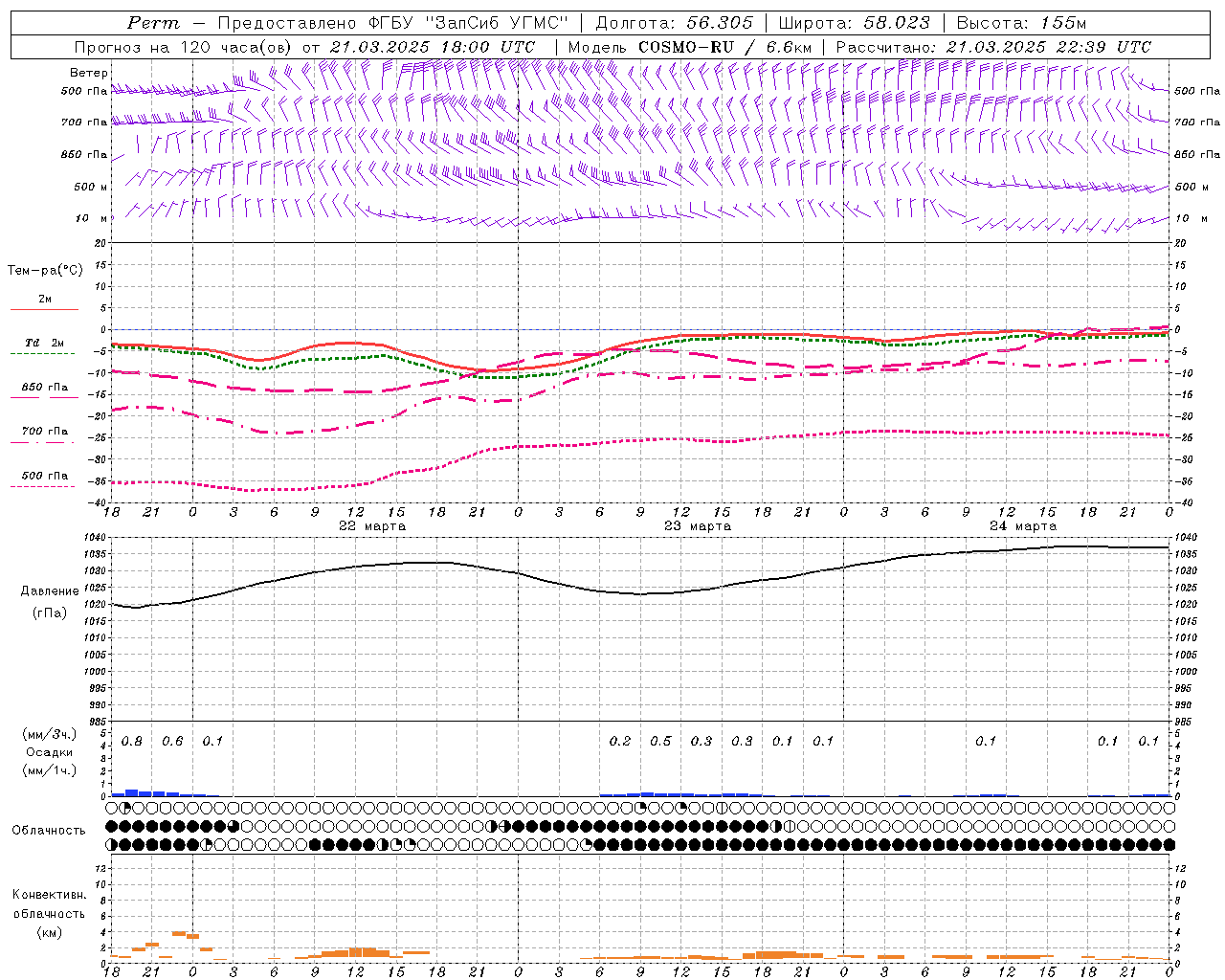1225x980 pixels.
Task: Click the station name "Perm" in the header
Action: point(153,23)
